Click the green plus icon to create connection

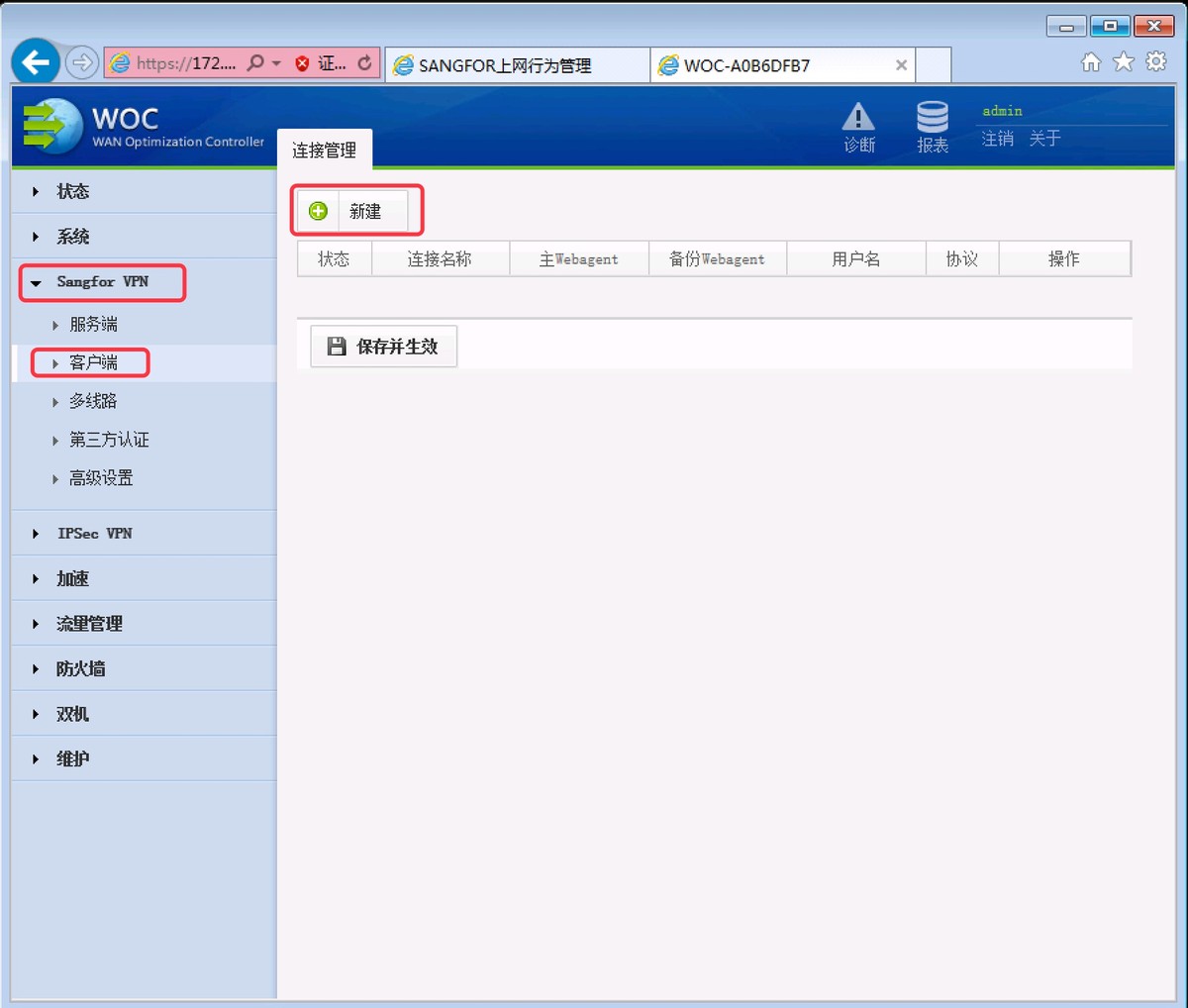[x=317, y=210]
